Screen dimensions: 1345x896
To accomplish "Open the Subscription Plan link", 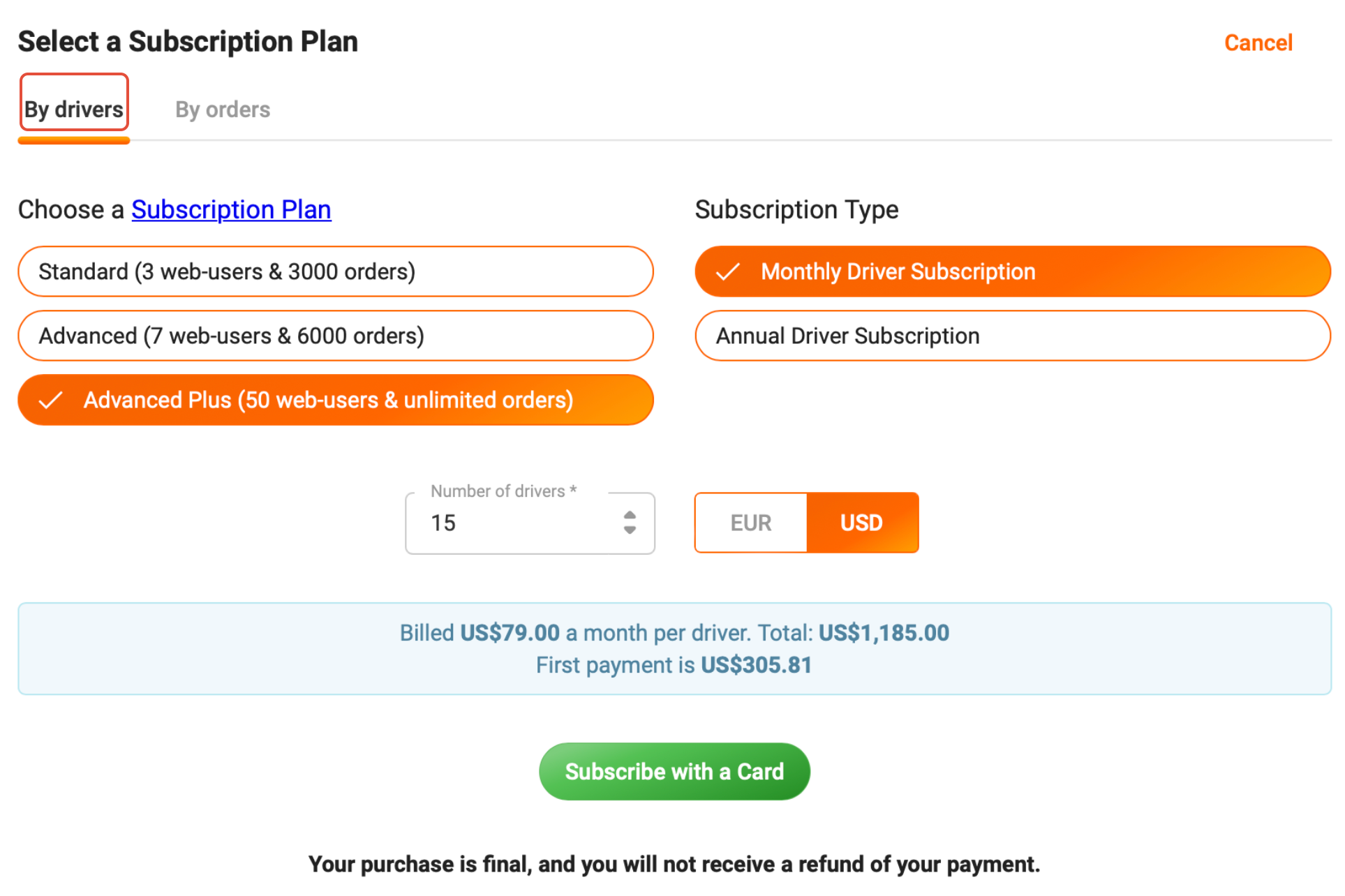I will 231,210.
